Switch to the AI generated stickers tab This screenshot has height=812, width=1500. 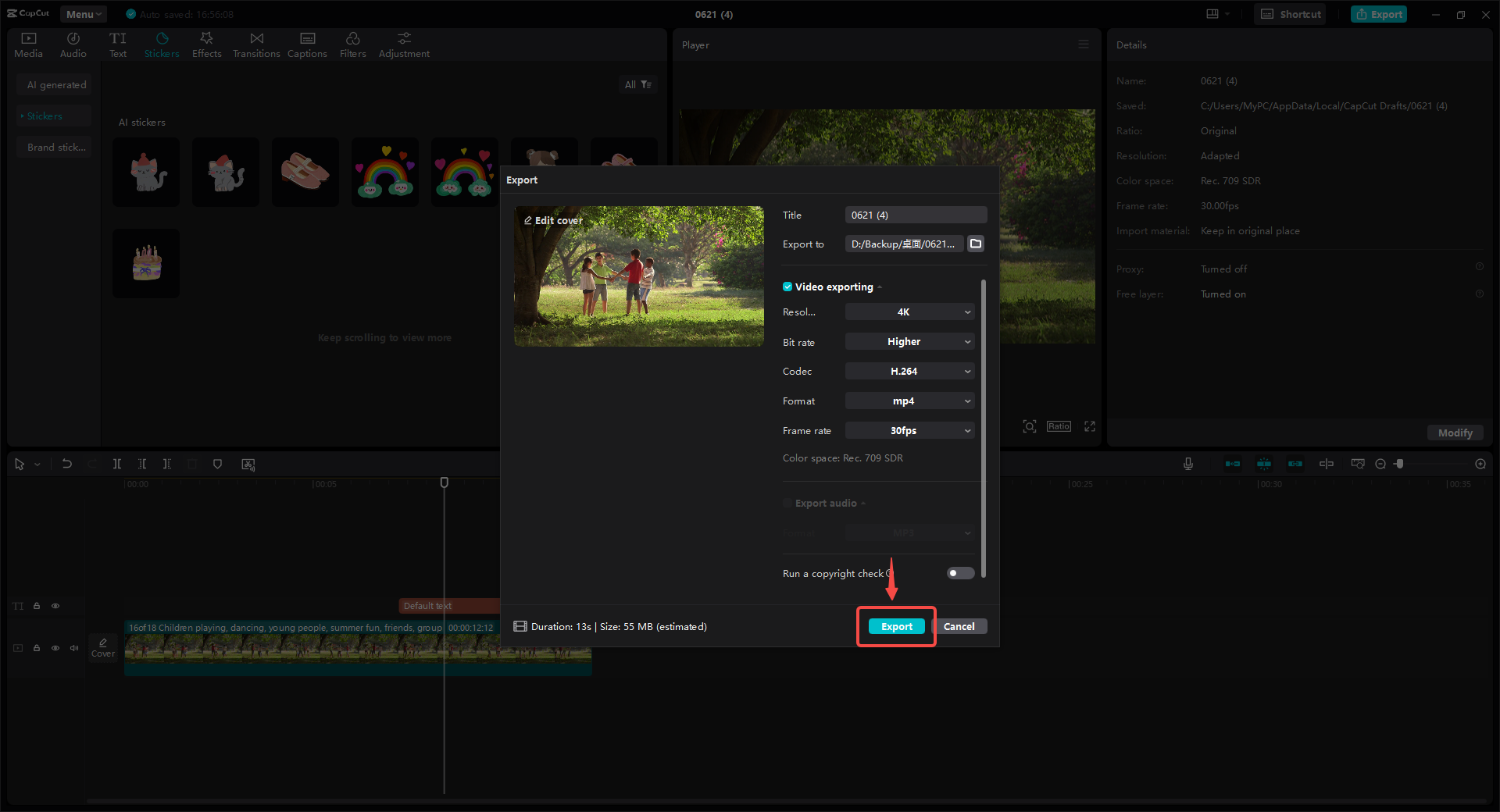pyautogui.click(x=54, y=84)
